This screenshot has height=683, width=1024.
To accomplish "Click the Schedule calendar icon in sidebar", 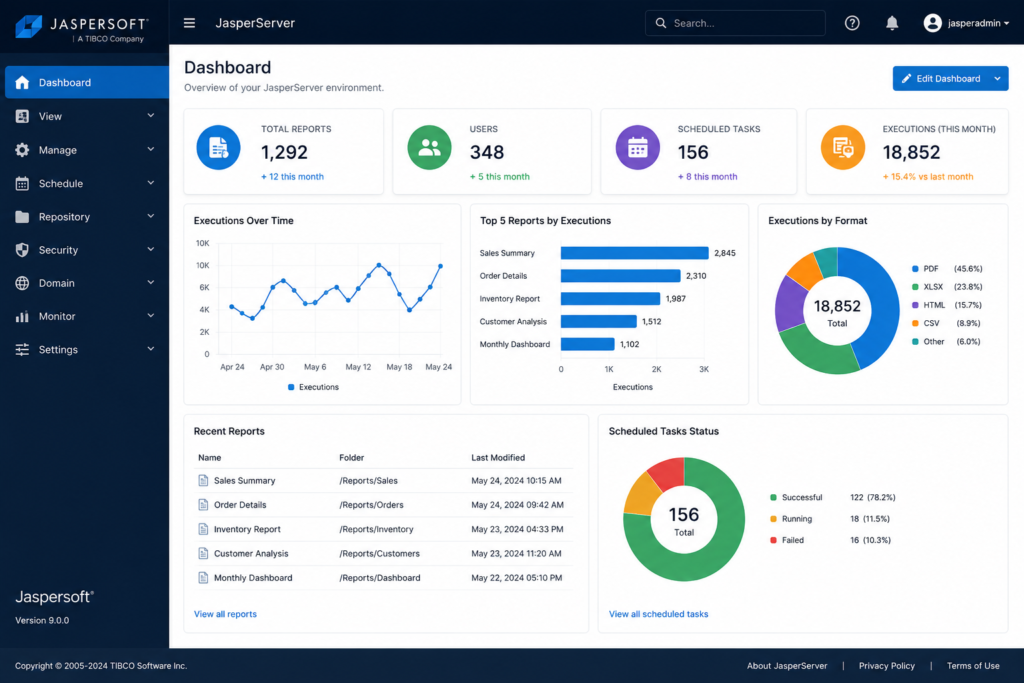I will click(22, 183).
